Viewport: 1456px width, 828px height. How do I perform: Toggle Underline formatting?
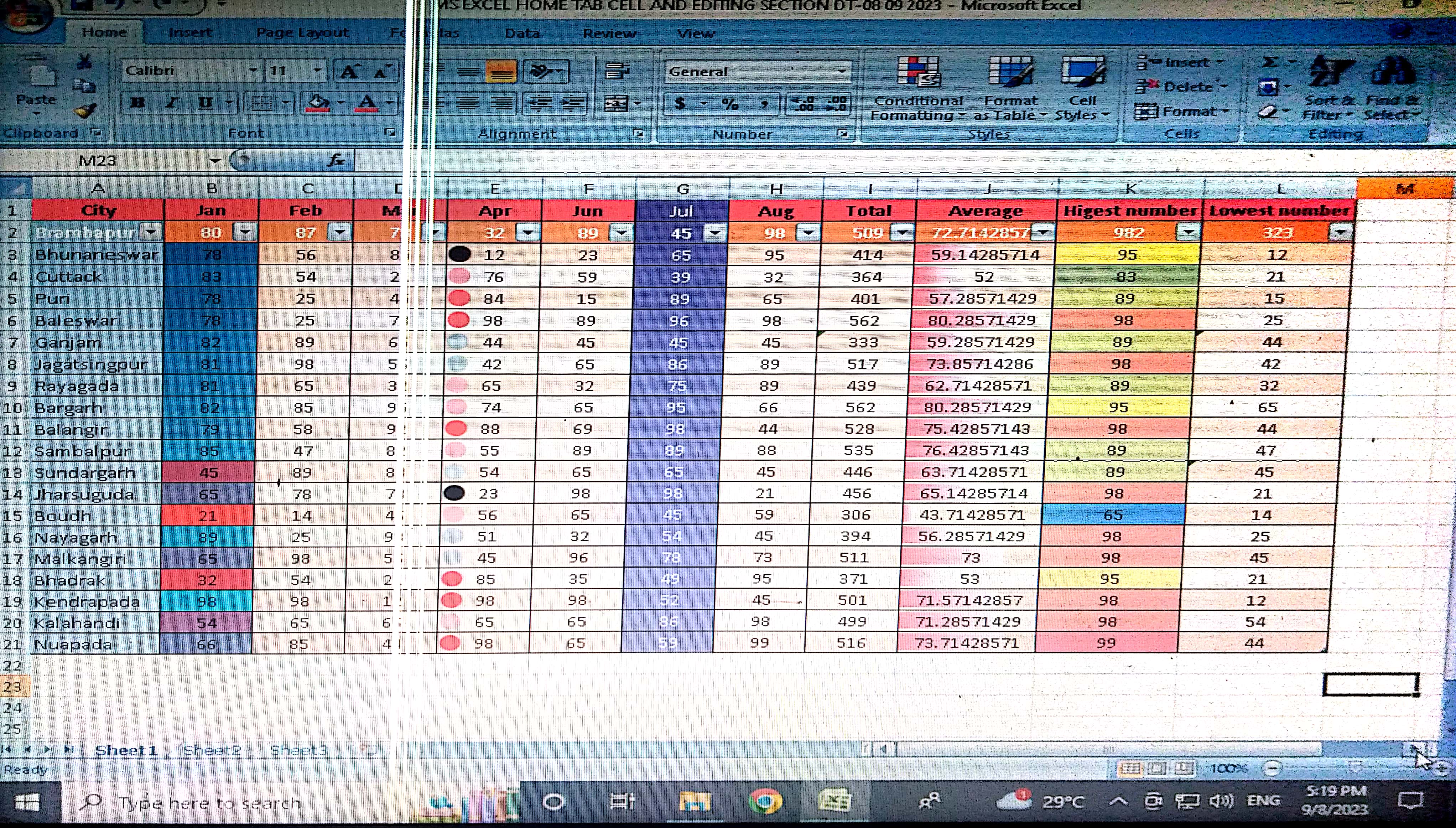click(205, 103)
